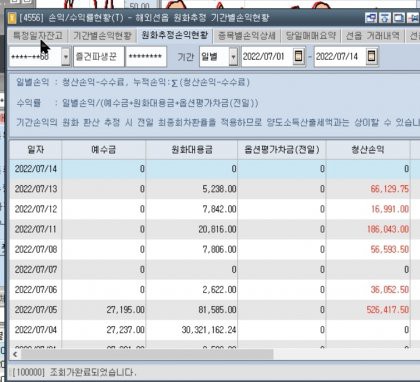Click the 원화대용금 column header
Image resolution: width=420 pixels, height=382 pixels.
point(192,150)
